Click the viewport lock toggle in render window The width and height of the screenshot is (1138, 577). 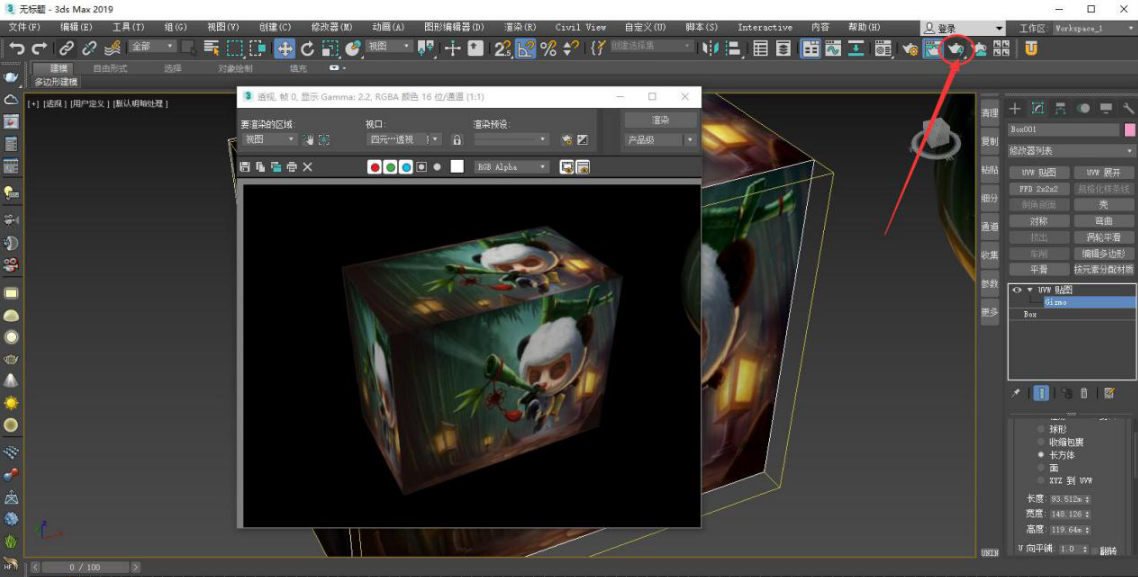coord(456,139)
